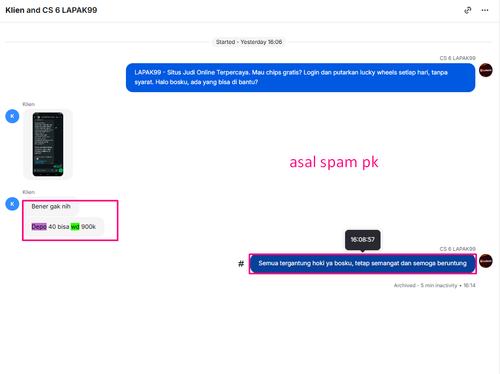
Task: Click the copy conversation link icon
Action: [468, 10]
